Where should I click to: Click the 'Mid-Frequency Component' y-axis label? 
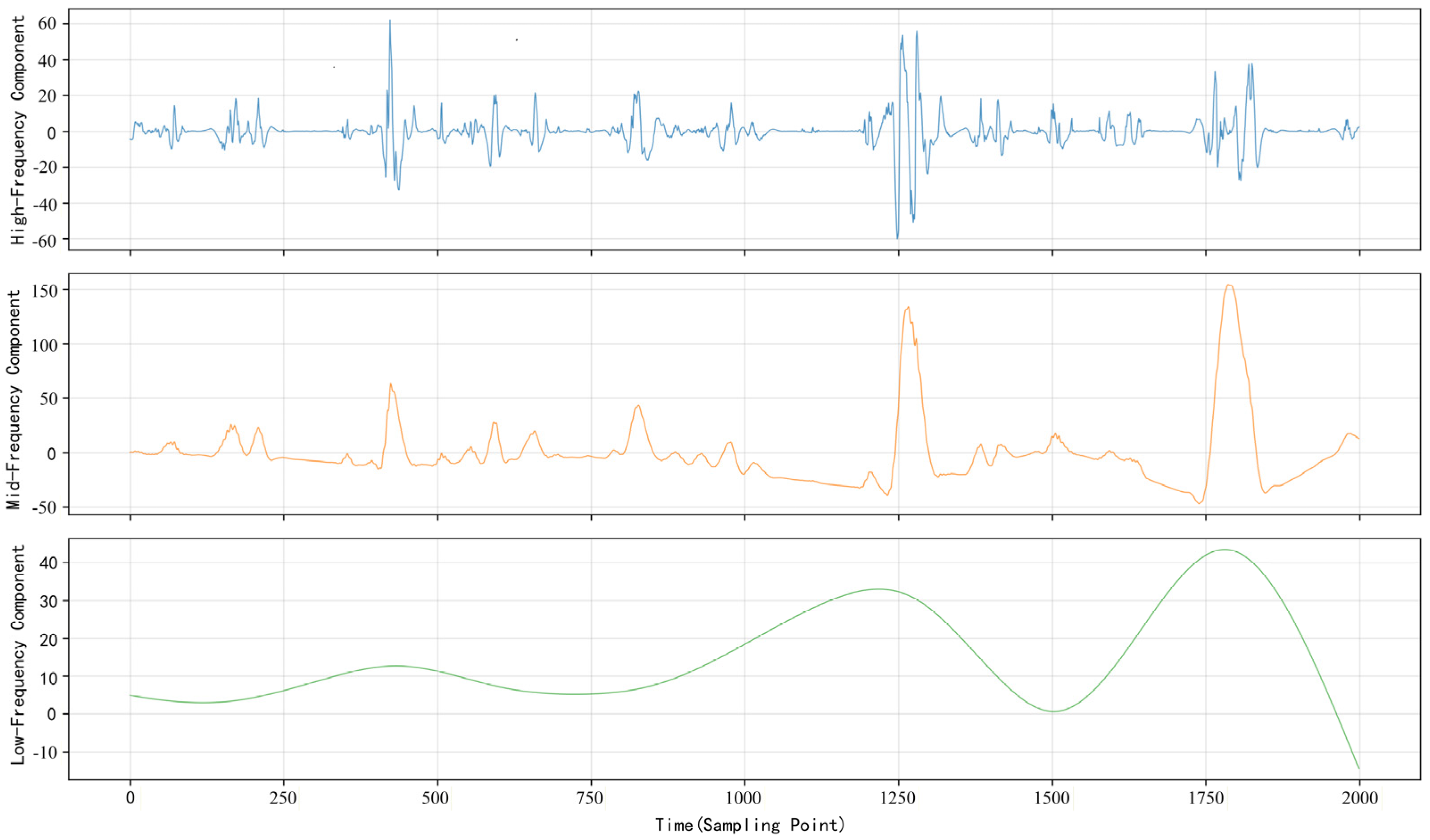pyautogui.click(x=14, y=399)
